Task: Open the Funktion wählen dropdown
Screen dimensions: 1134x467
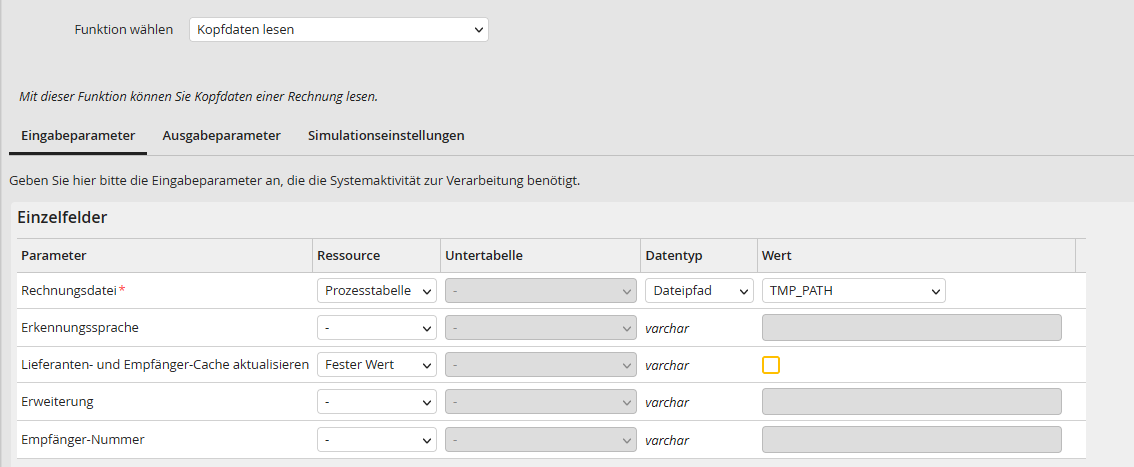Action: 338,29
